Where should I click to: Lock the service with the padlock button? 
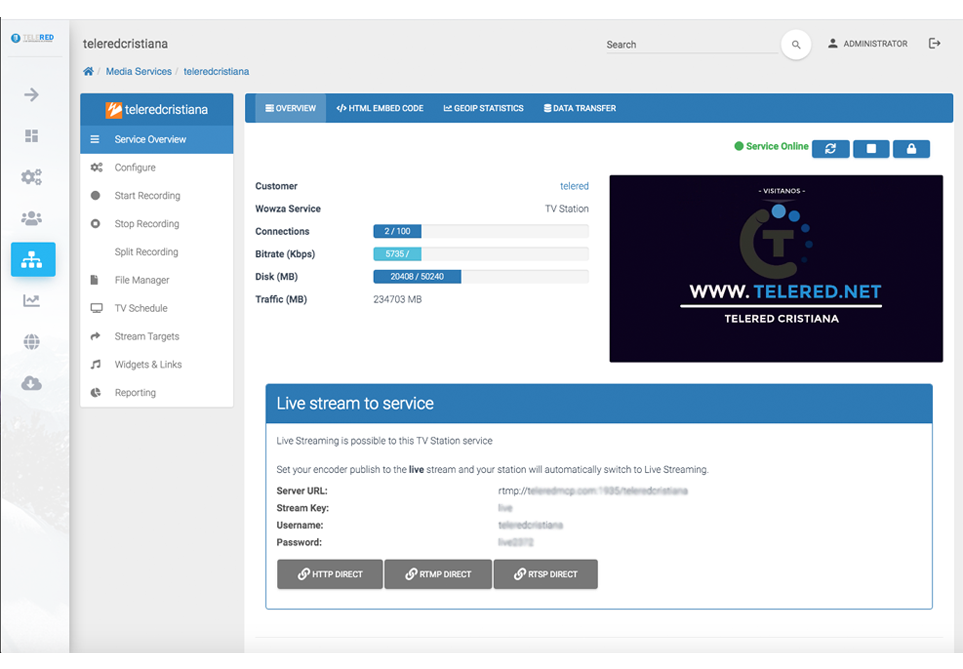click(x=911, y=149)
